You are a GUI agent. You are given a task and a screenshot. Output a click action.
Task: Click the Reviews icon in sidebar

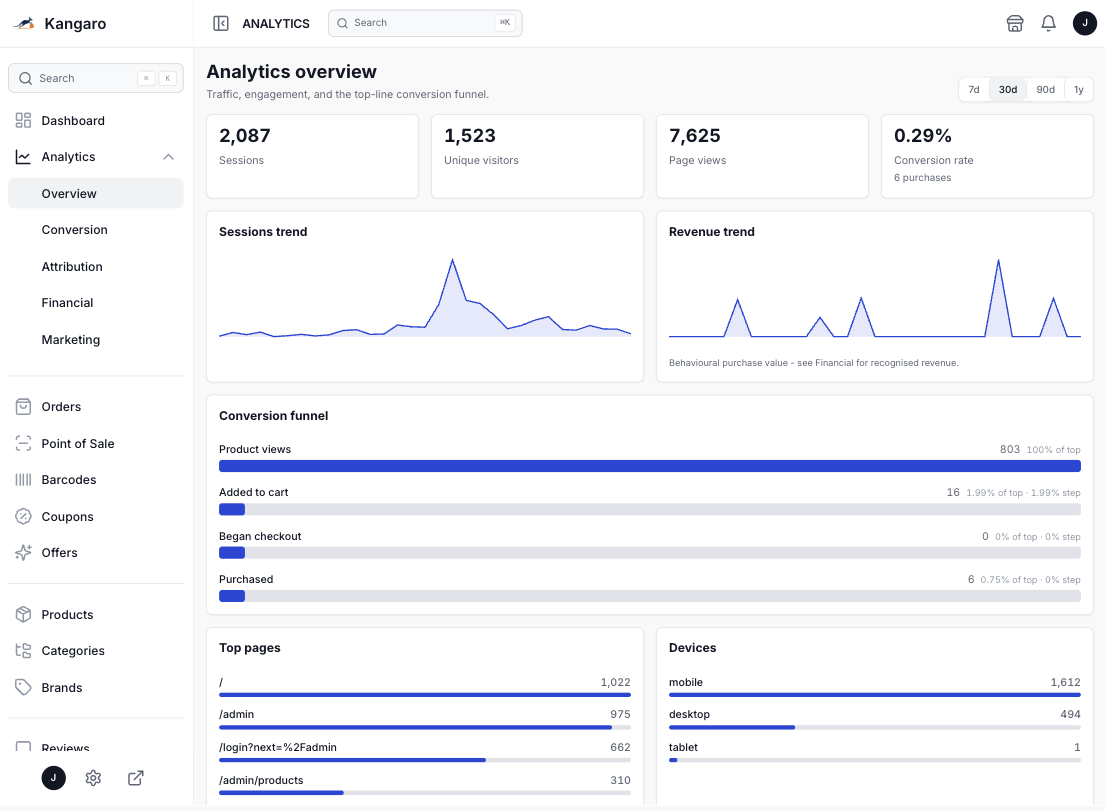(x=23, y=745)
